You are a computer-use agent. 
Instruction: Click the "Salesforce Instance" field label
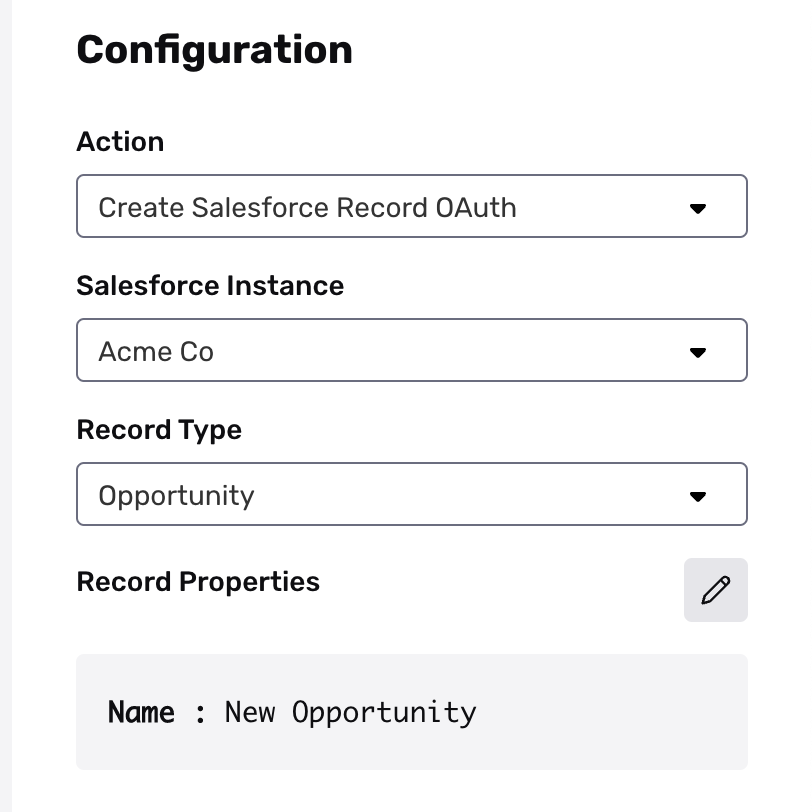click(x=210, y=286)
